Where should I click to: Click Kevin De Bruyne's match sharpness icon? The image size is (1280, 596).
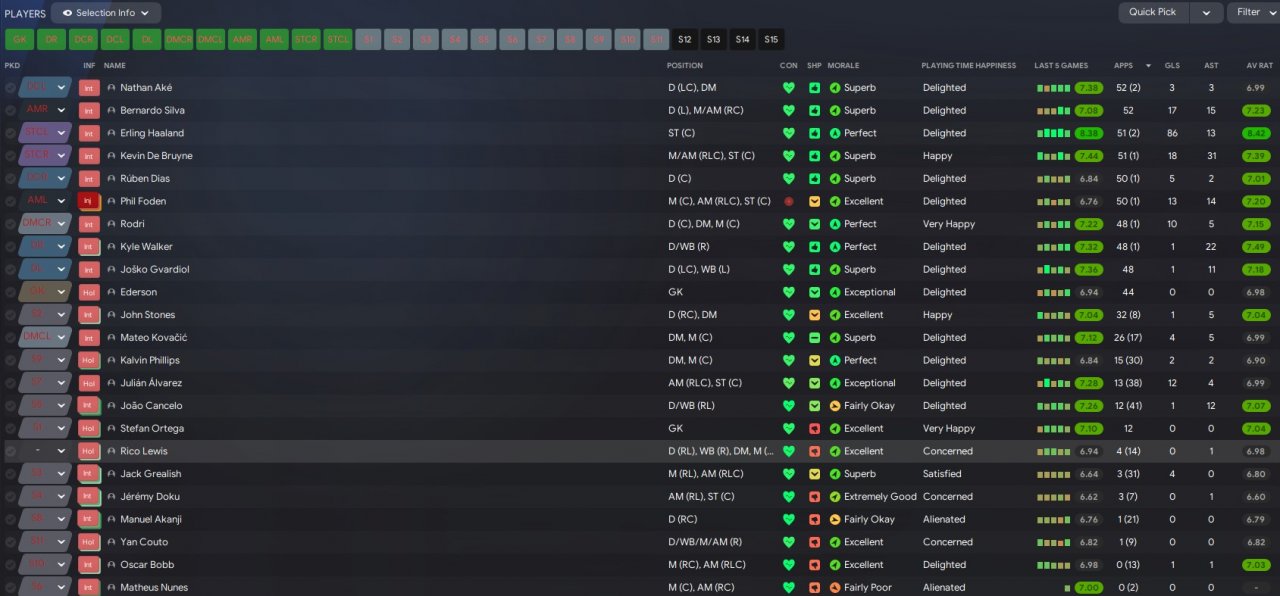(814, 156)
